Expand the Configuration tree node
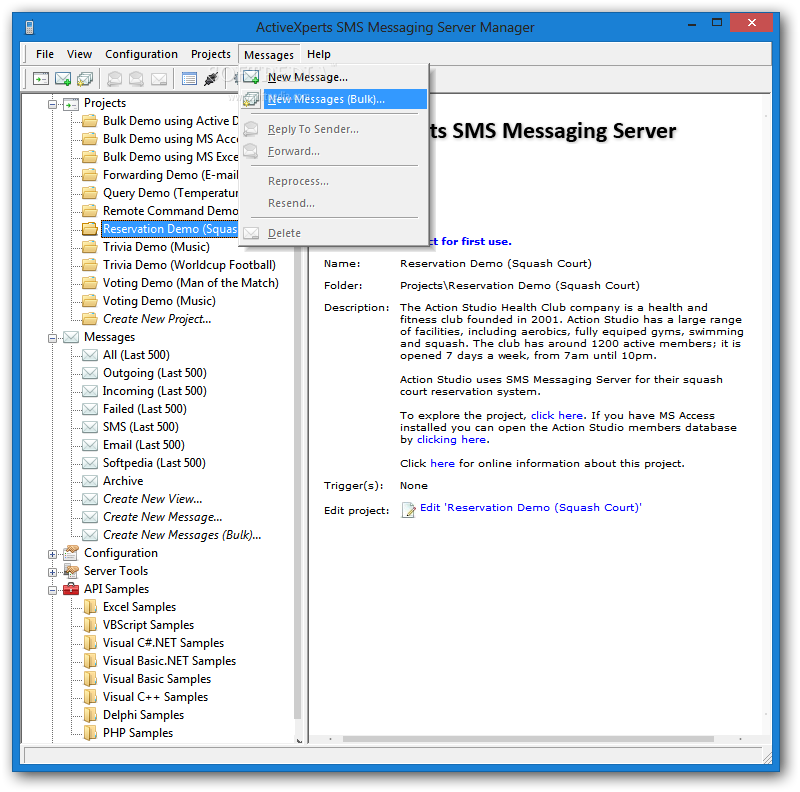The image size is (800, 792). (52, 554)
